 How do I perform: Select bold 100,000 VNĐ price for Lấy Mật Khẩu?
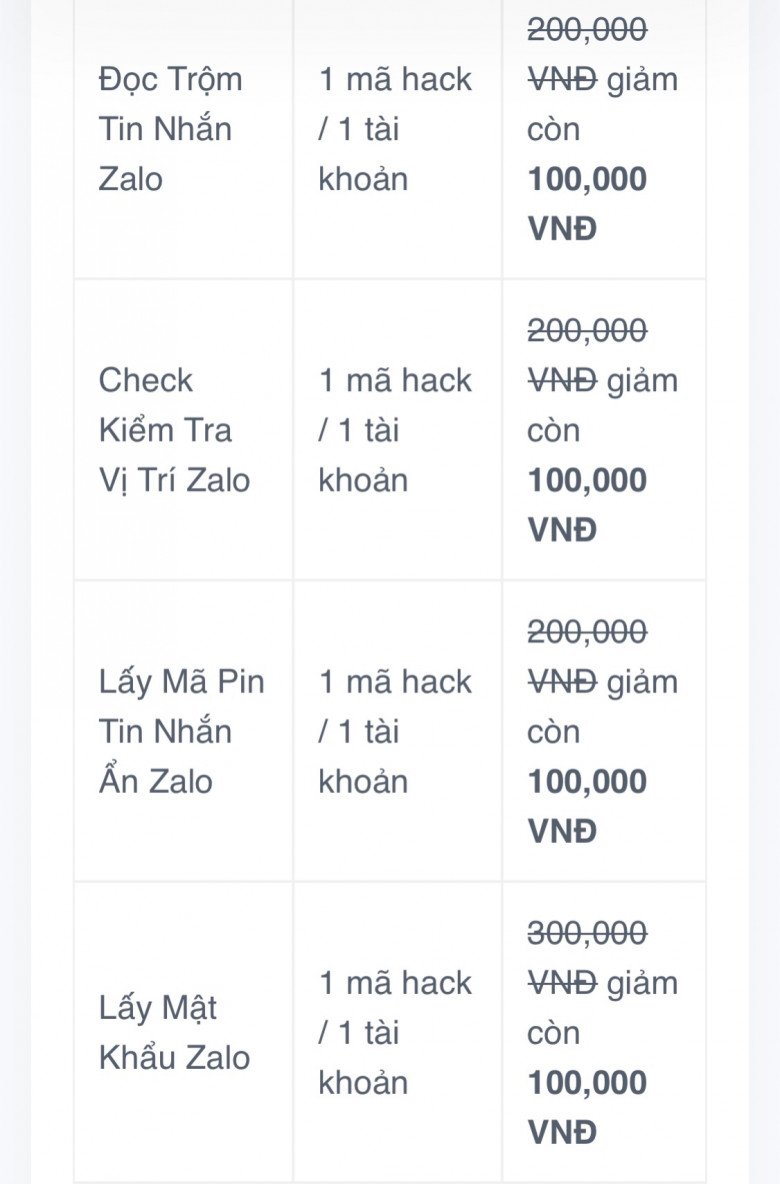[x=587, y=1108]
